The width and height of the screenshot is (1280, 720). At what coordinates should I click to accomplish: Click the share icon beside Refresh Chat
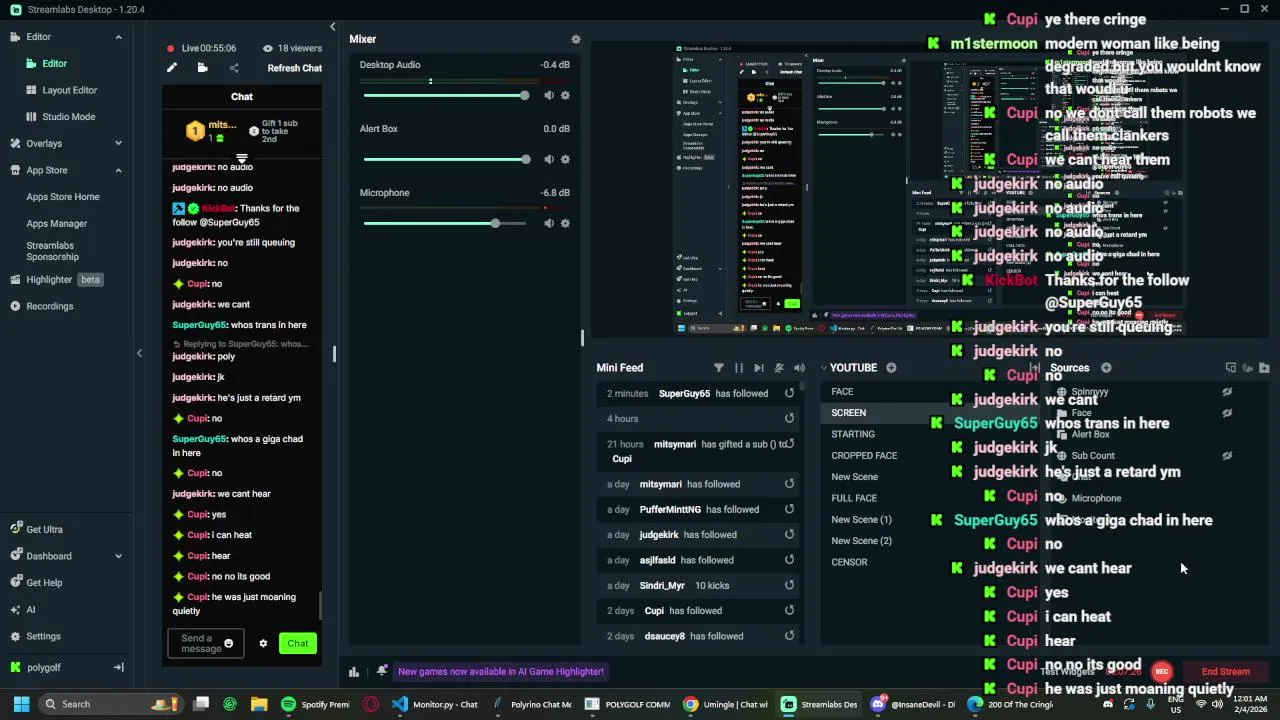click(x=234, y=68)
